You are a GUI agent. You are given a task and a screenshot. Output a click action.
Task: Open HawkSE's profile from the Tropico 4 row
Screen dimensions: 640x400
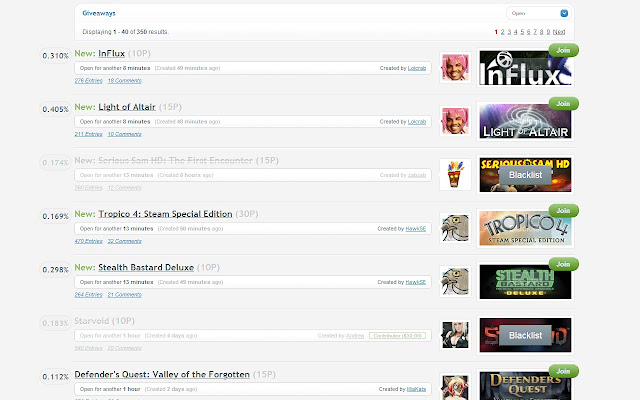(416, 229)
